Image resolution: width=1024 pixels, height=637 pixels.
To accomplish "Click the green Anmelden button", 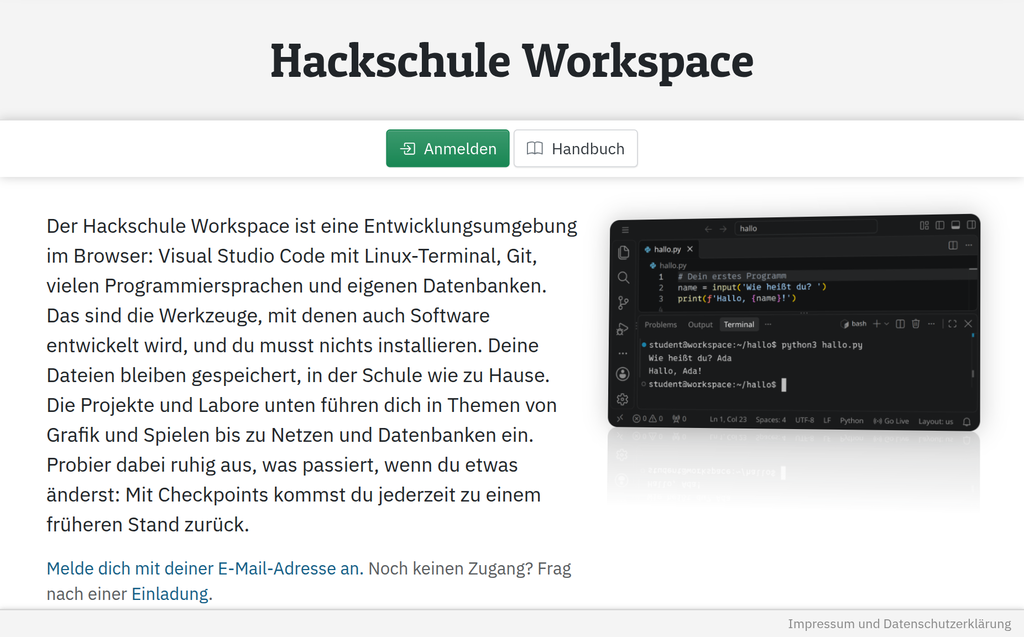I will click(x=447, y=148).
